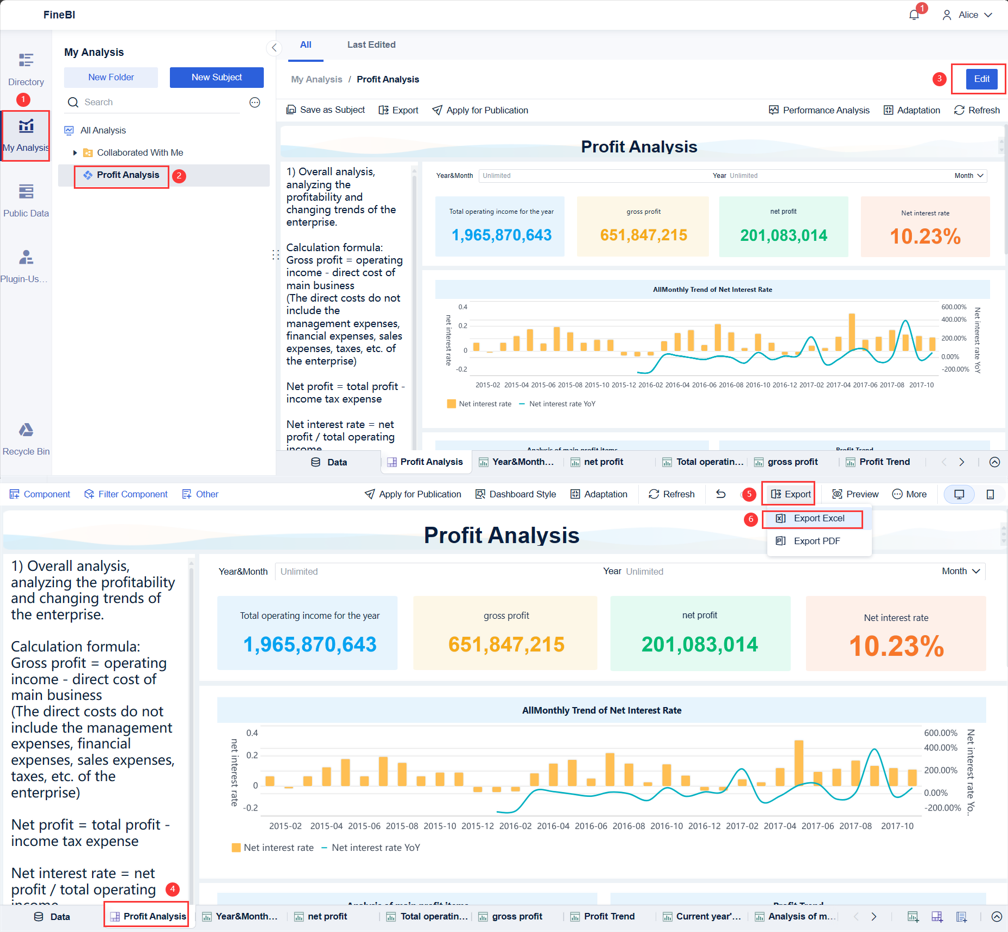Open the notification bell icon
This screenshot has width=1008, height=932.
pyautogui.click(x=912, y=15)
